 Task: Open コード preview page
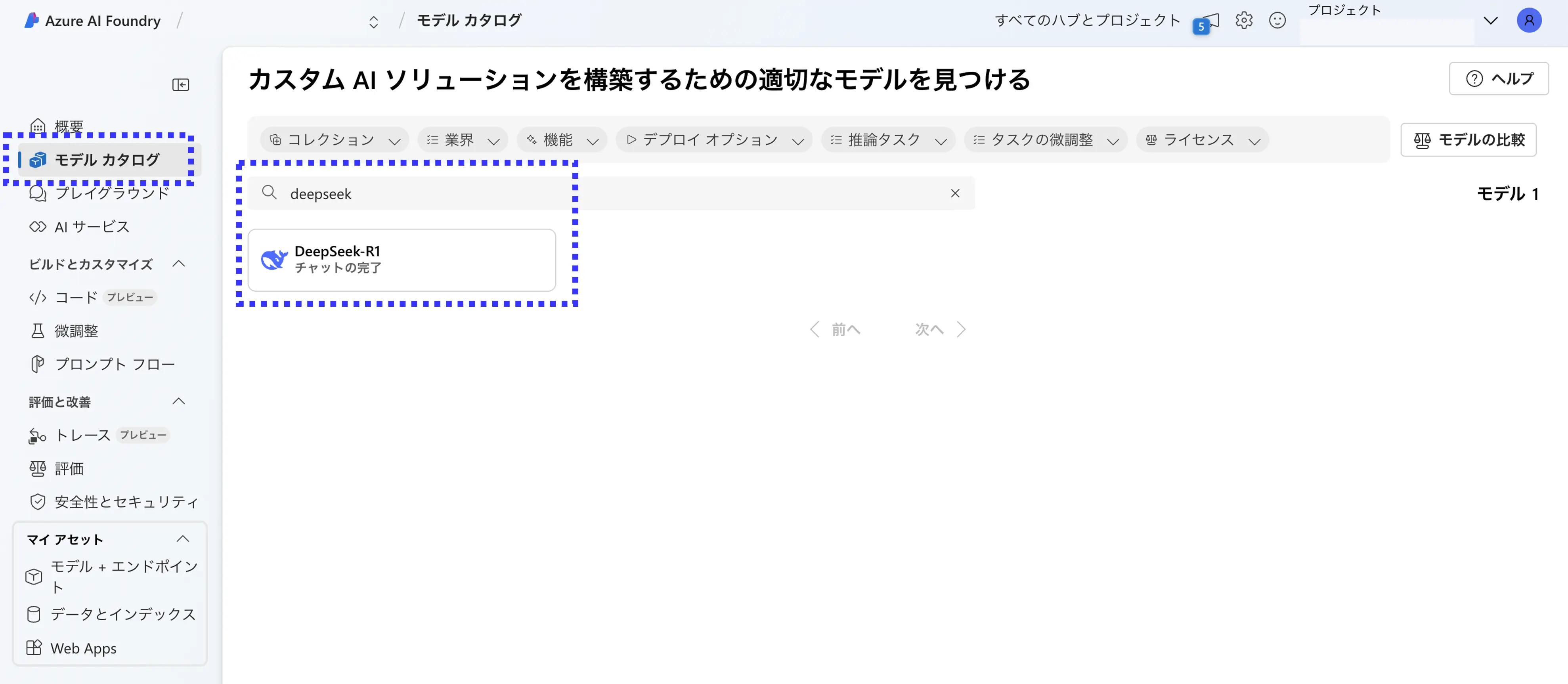[92, 297]
